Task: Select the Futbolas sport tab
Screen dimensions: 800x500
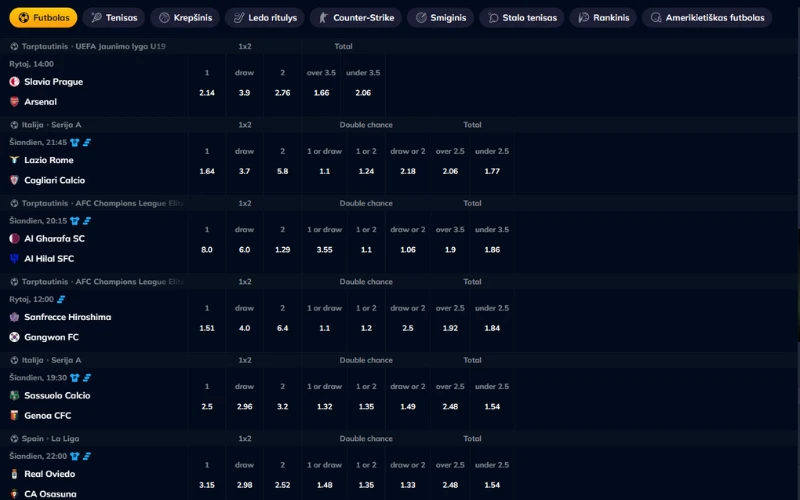Action: coord(43,17)
